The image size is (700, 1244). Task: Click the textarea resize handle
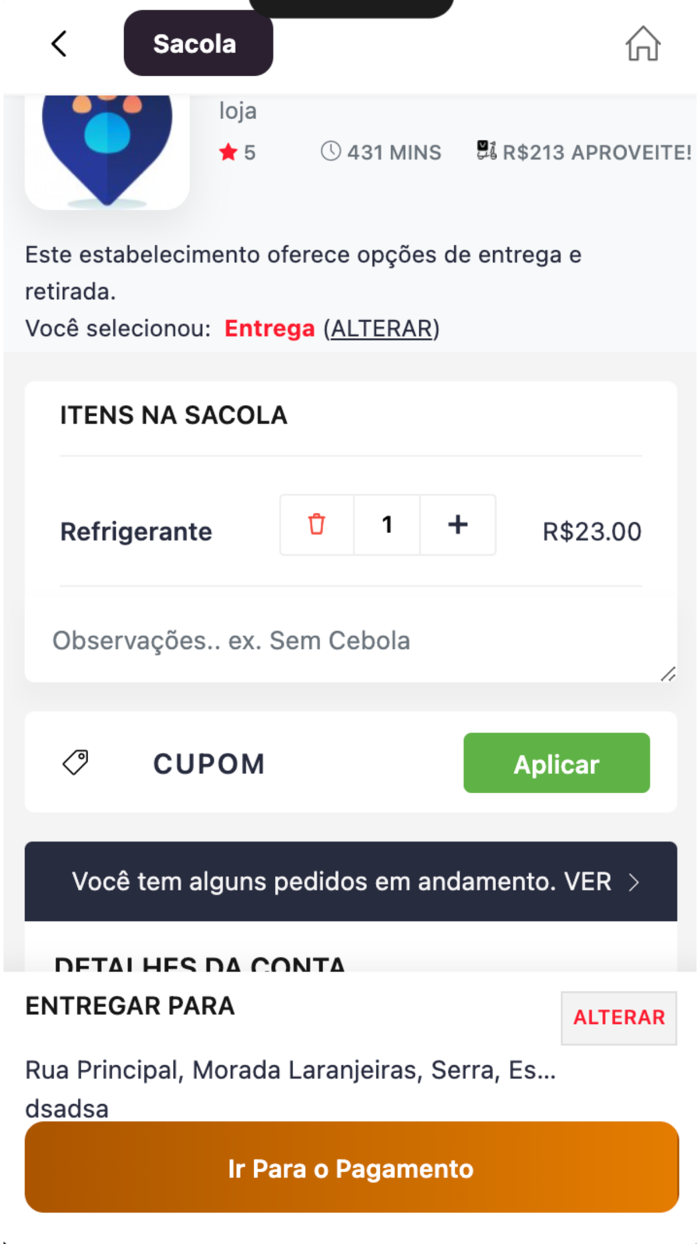[x=667, y=674]
